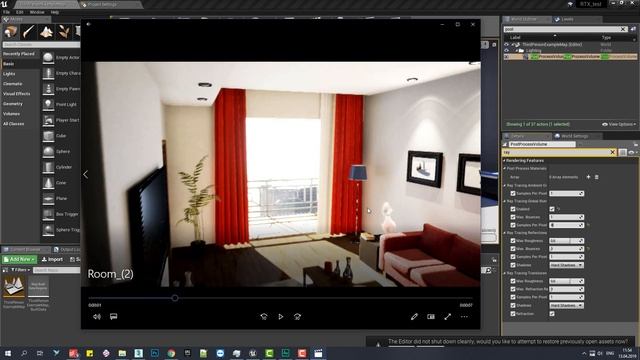Open the File menu
Viewport: 640px width, 360px height.
coord(6,12)
